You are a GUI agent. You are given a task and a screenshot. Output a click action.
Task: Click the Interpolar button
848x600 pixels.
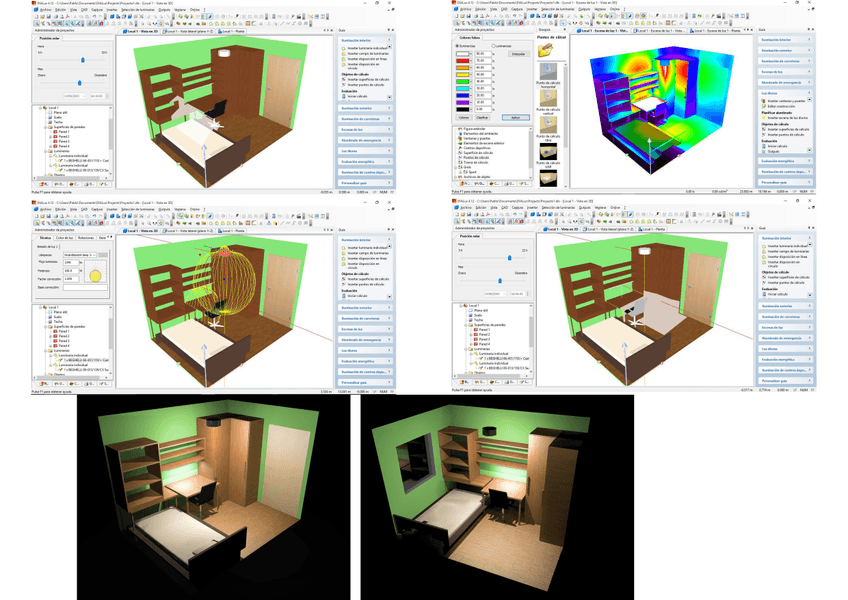coord(518,54)
